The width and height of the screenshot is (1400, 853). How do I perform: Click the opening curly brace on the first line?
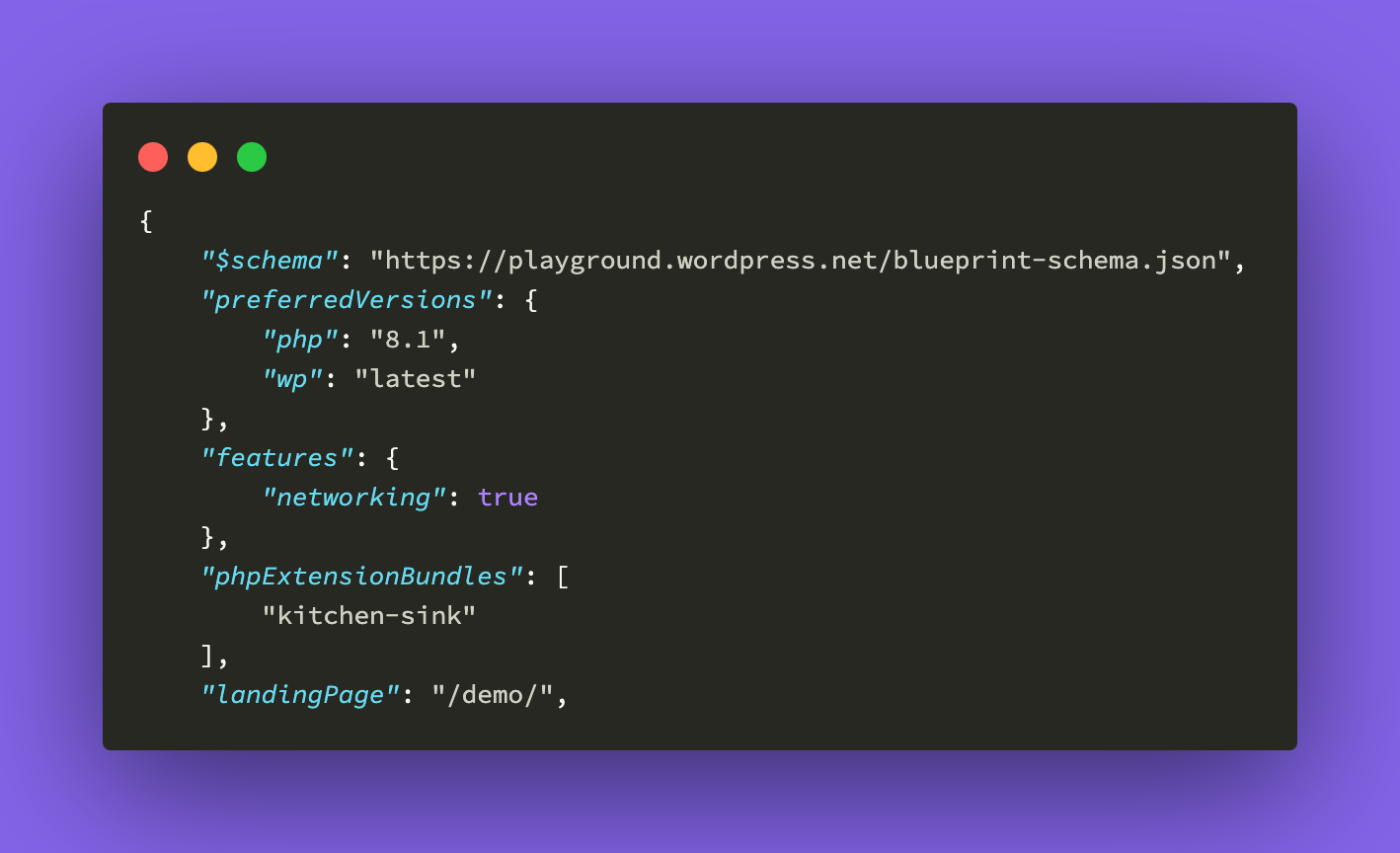click(x=146, y=221)
